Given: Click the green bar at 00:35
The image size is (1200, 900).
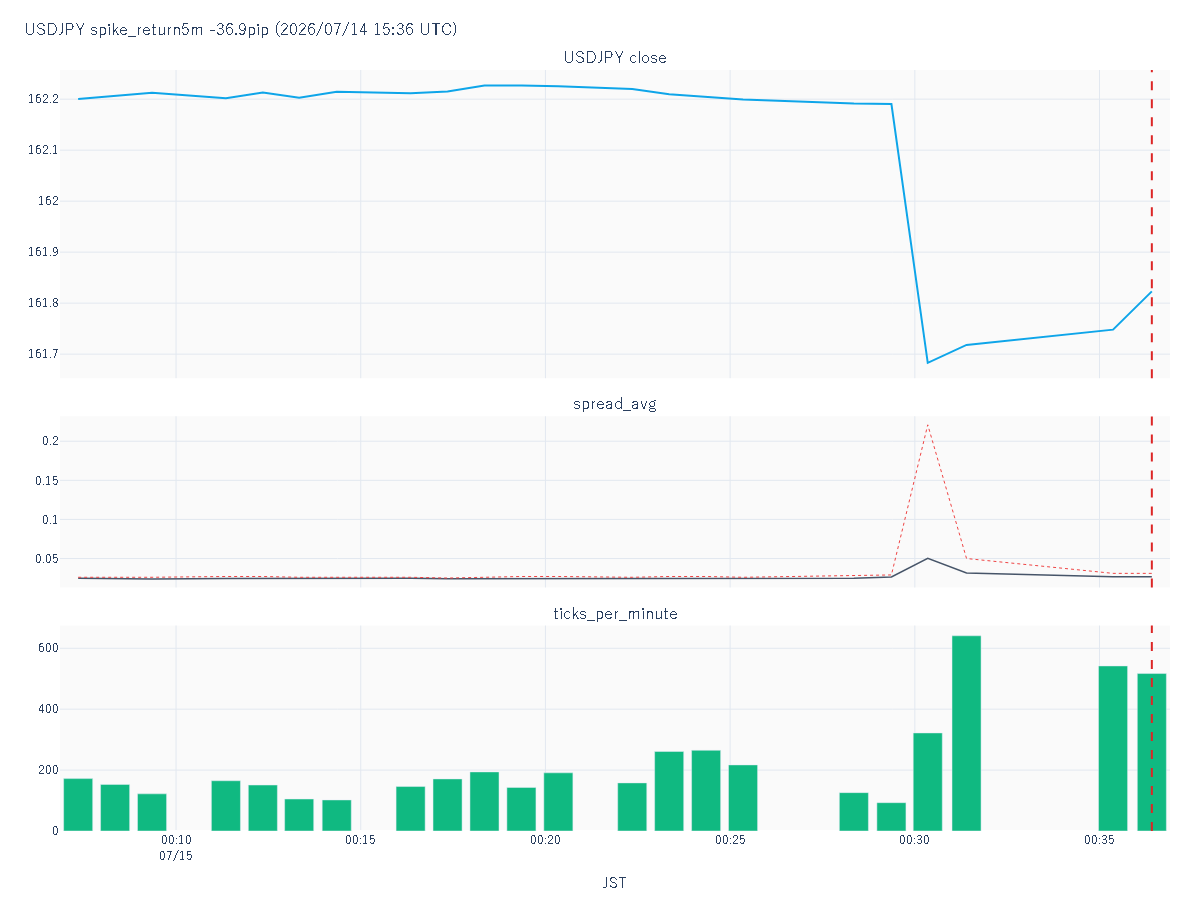Looking at the screenshot, I should (x=1113, y=748).
